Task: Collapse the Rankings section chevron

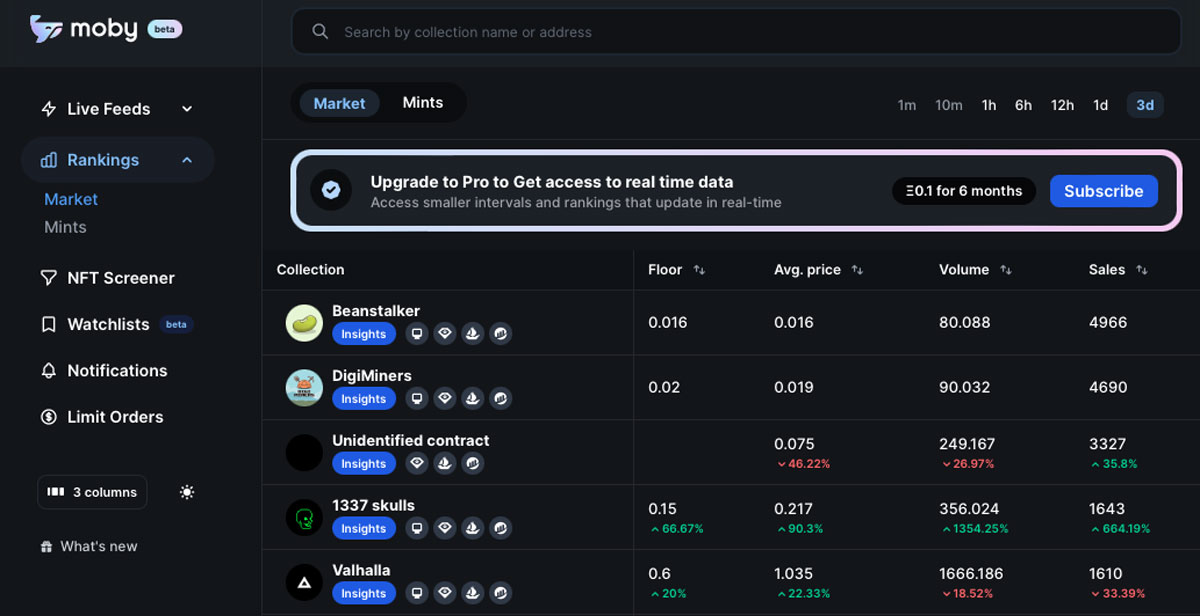Action: tap(187, 160)
